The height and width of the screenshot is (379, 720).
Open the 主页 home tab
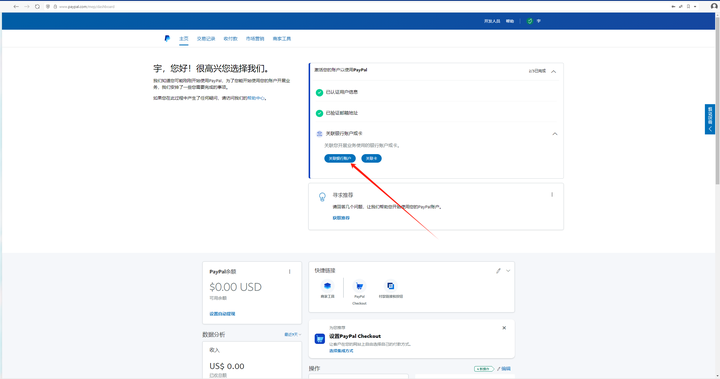coord(184,39)
